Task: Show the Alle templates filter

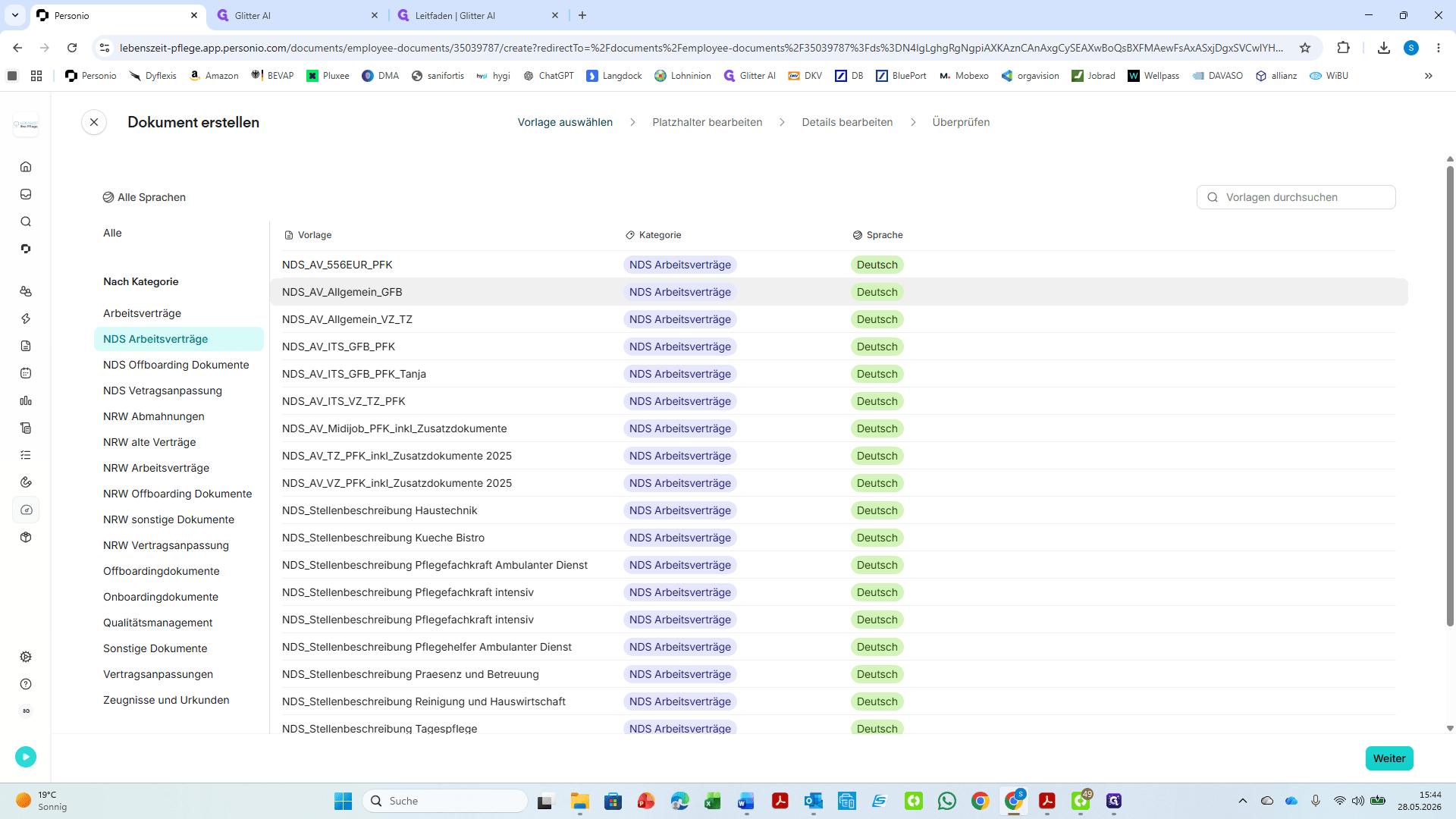Action: (x=112, y=233)
